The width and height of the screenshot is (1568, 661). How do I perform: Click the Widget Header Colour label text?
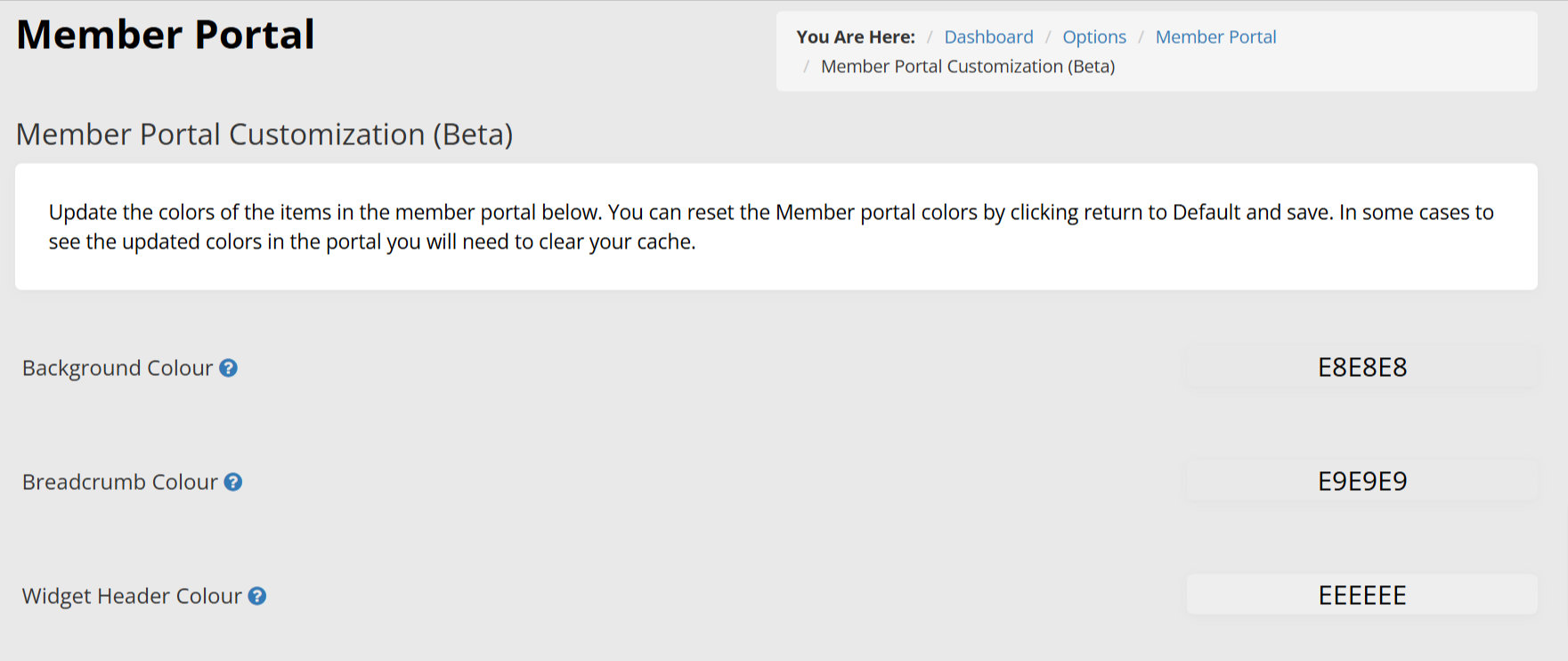click(132, 596)
